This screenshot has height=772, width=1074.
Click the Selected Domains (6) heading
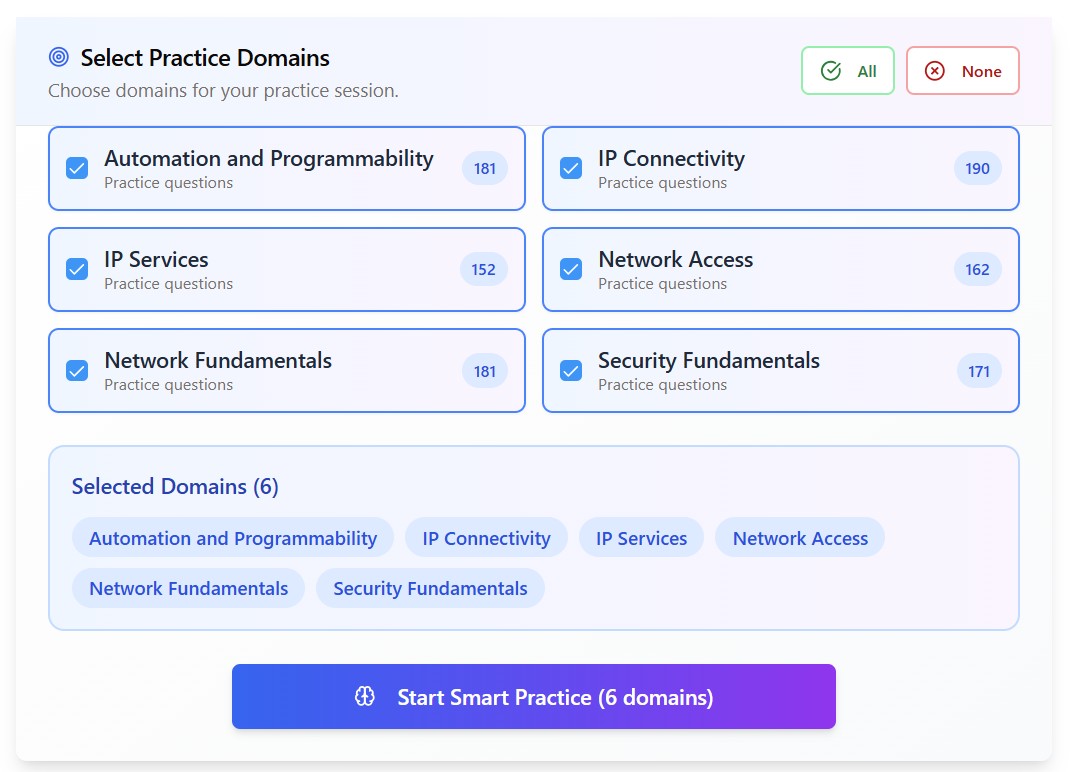tap(175, 486)
